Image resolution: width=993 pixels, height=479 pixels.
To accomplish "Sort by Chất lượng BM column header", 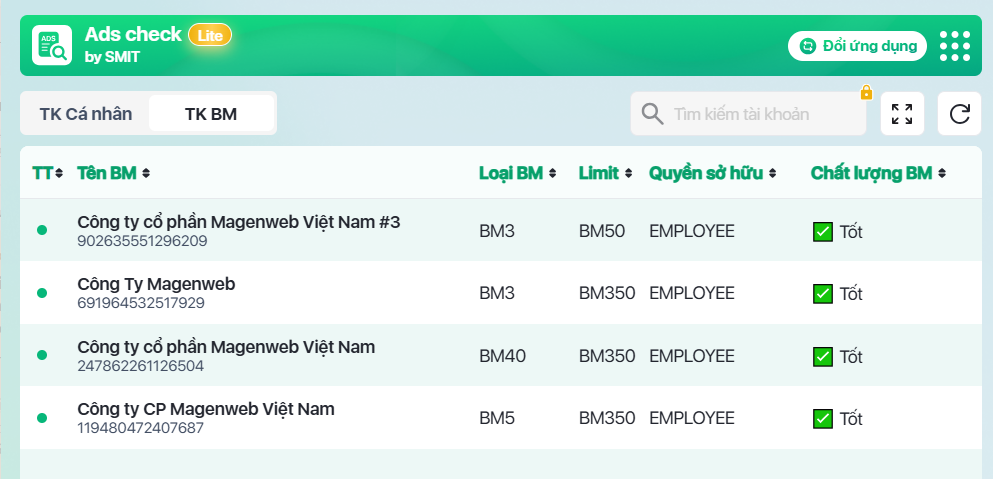I will point(878,173).
